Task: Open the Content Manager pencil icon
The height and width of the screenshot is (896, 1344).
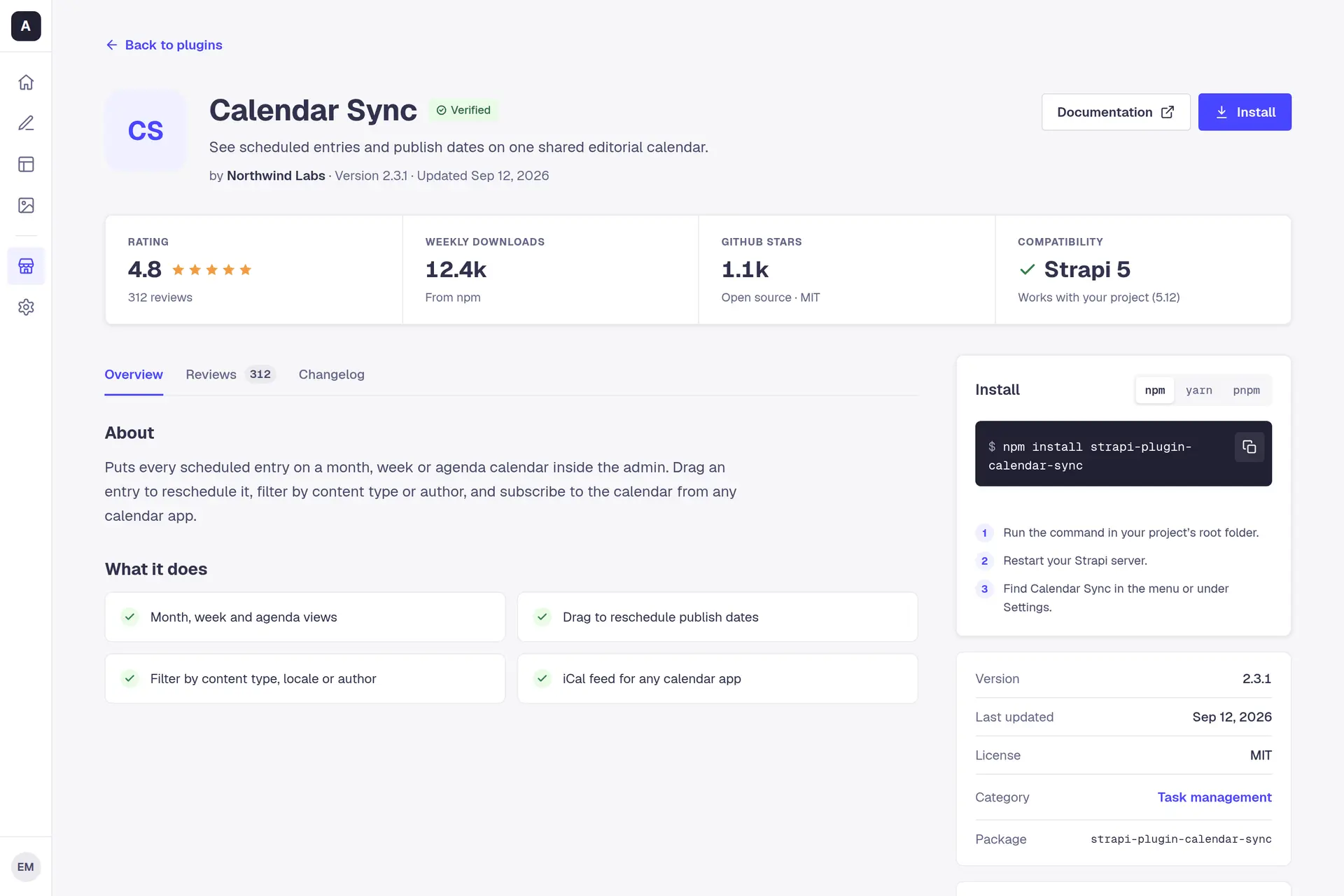Action: pos(26,123)
